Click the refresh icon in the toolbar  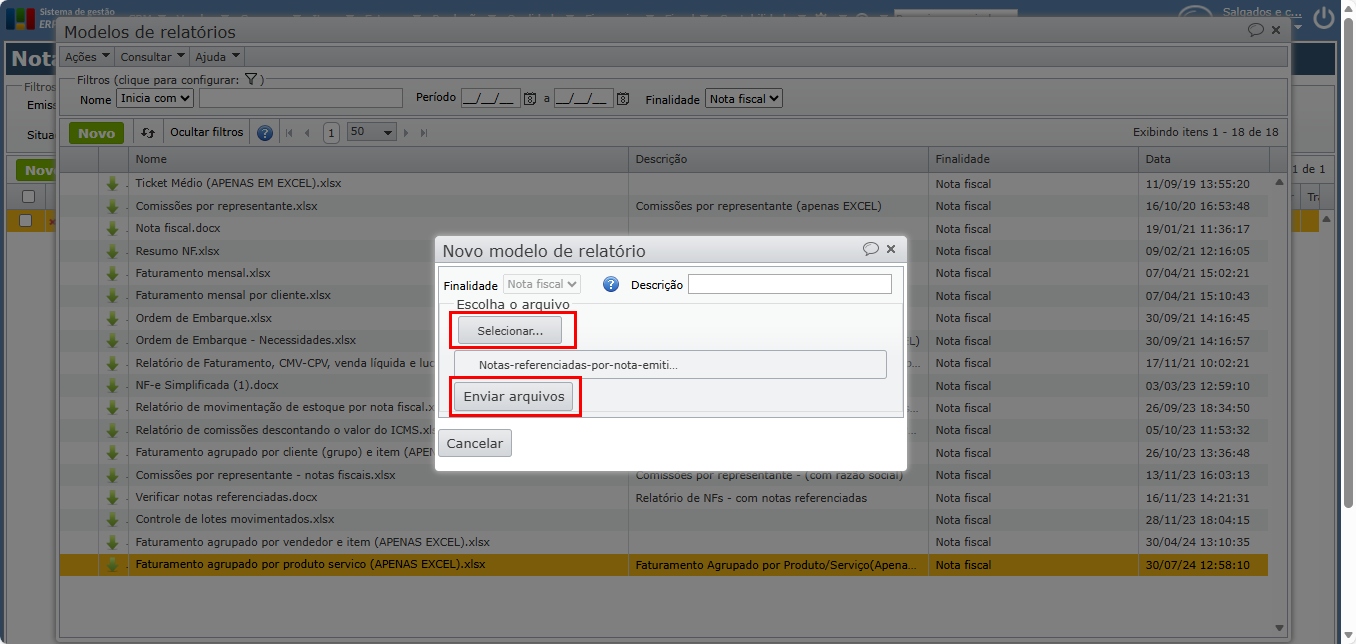148,132
